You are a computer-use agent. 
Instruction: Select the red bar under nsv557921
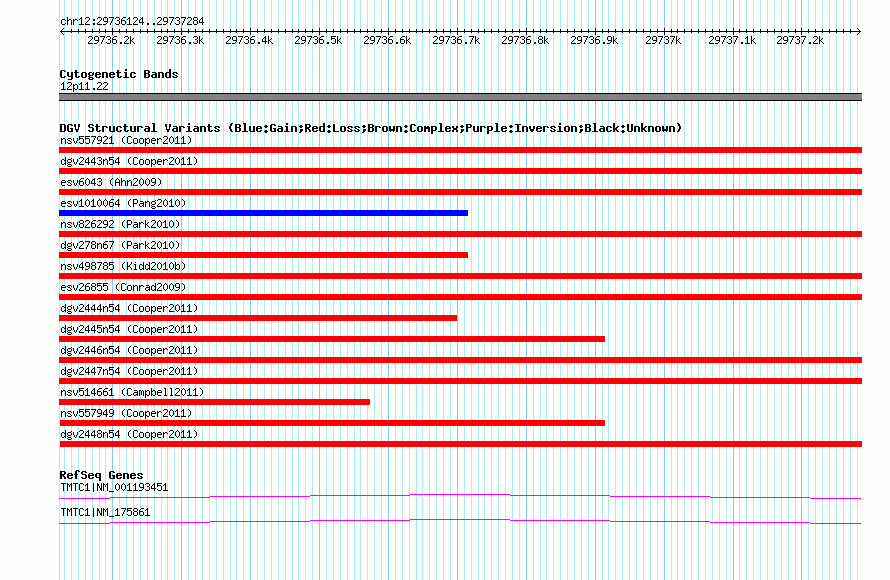click(x=460, y=150)
